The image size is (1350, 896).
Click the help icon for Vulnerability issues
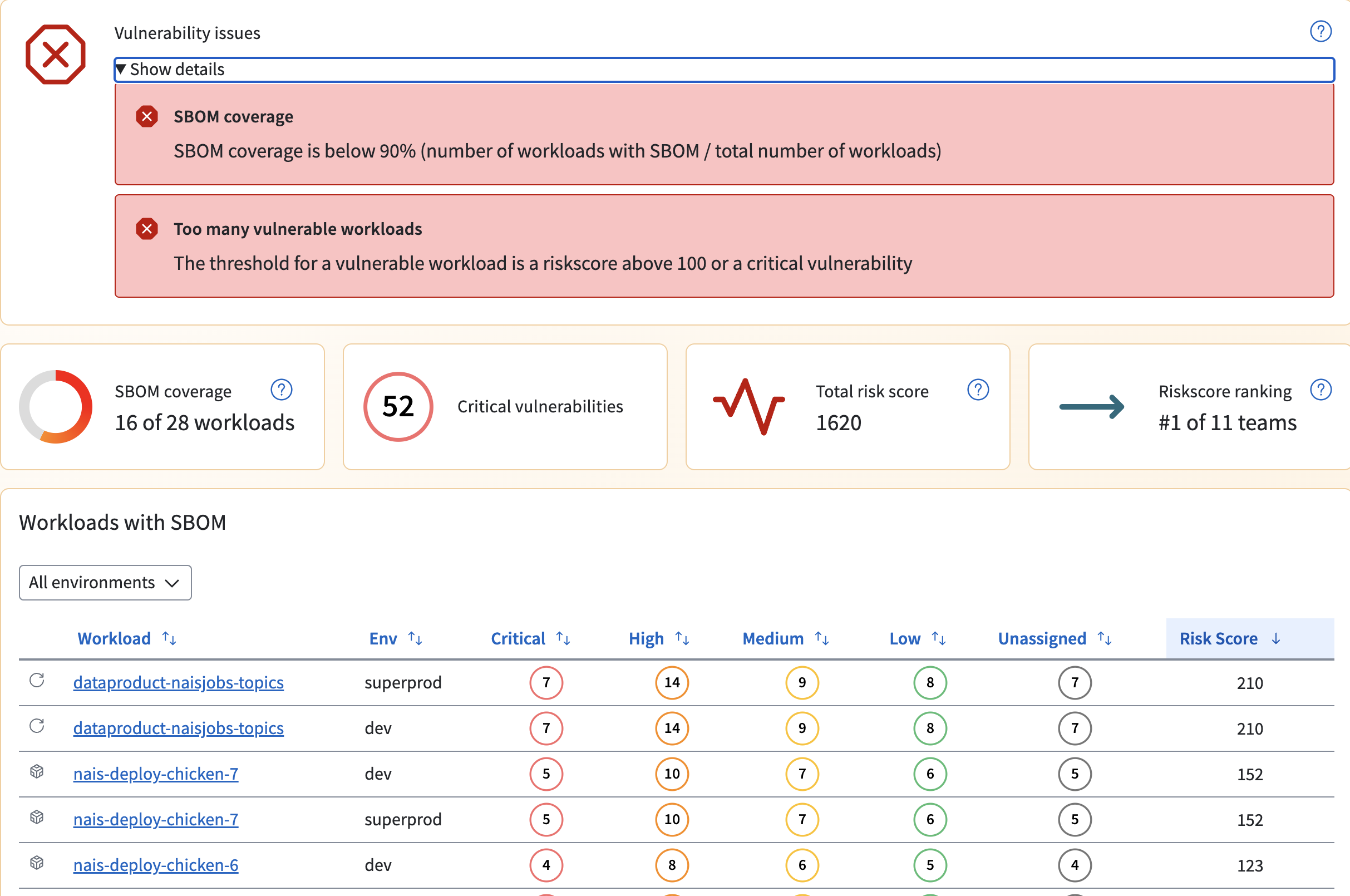pos(1321,31)
